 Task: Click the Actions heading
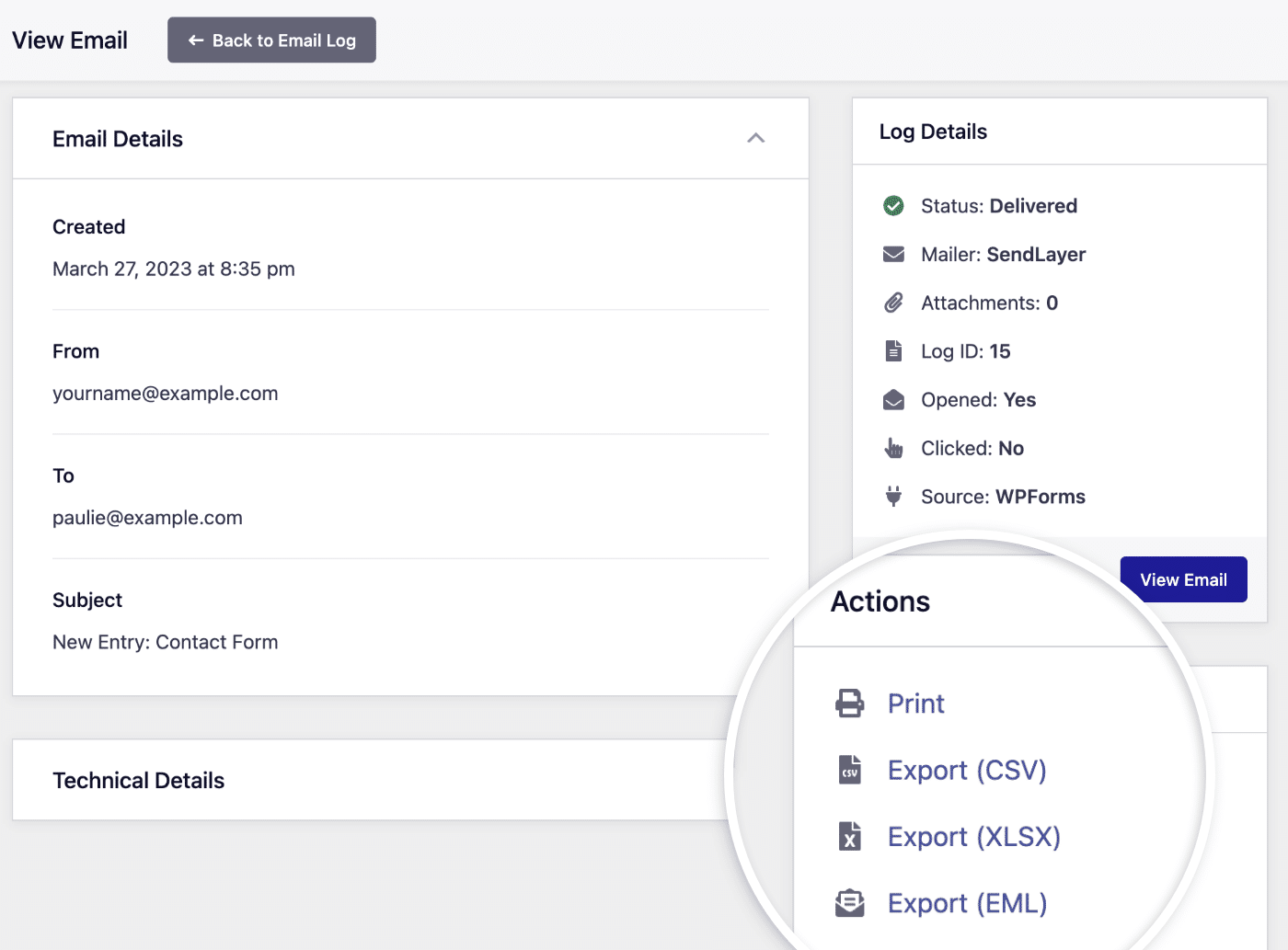tap(880, 601)
